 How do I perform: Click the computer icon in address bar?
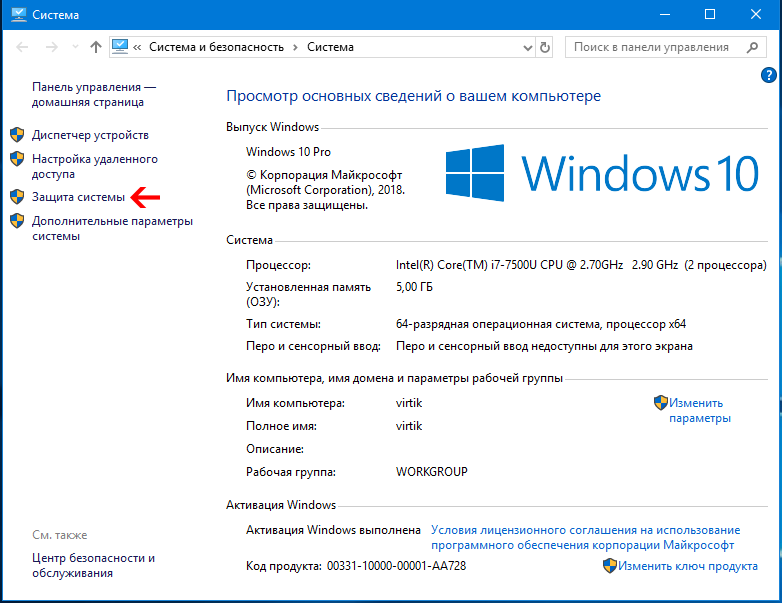(120, 47)
